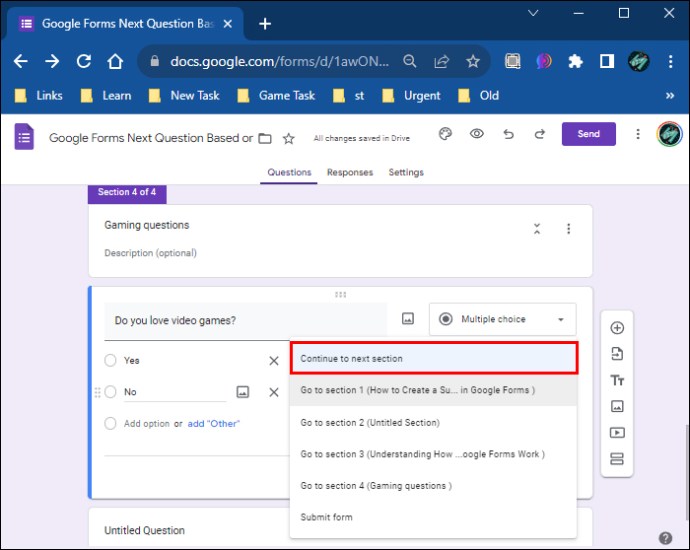Preview the form with eye icon
690x550 pixels.
click(477, 134)
